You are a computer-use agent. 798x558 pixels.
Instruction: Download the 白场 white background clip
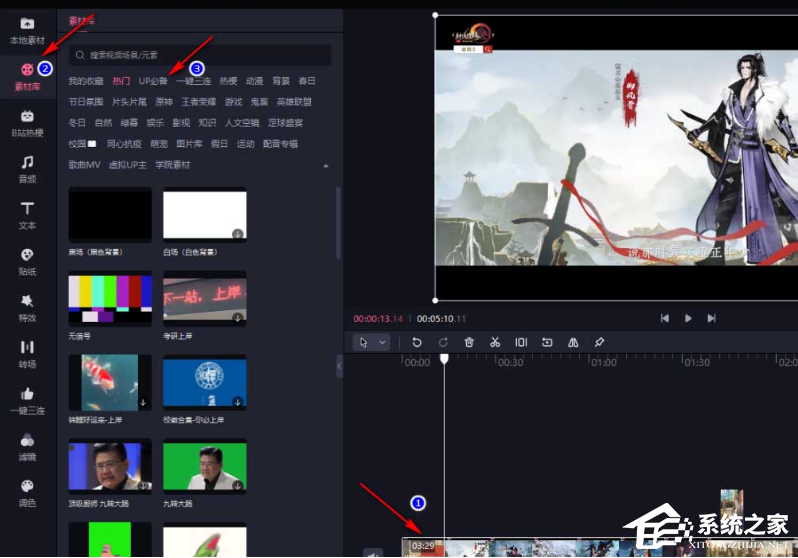[237, 234]
